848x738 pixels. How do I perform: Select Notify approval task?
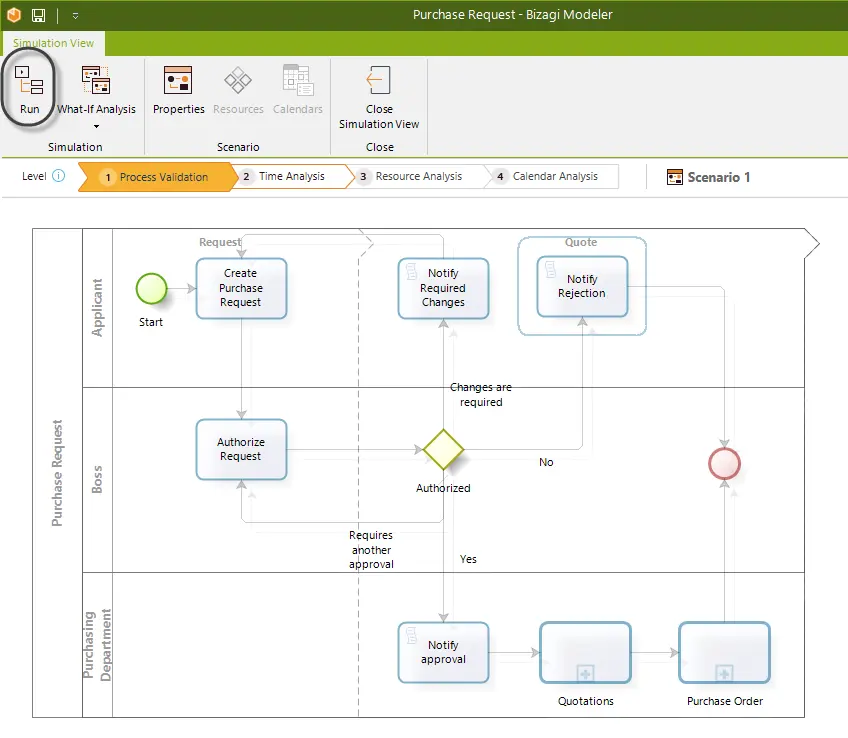443,653
